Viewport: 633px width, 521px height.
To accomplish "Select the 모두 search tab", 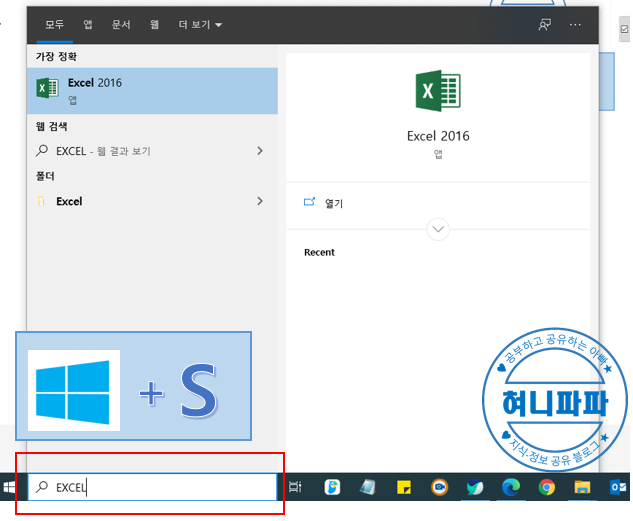I will click(54, 25).
